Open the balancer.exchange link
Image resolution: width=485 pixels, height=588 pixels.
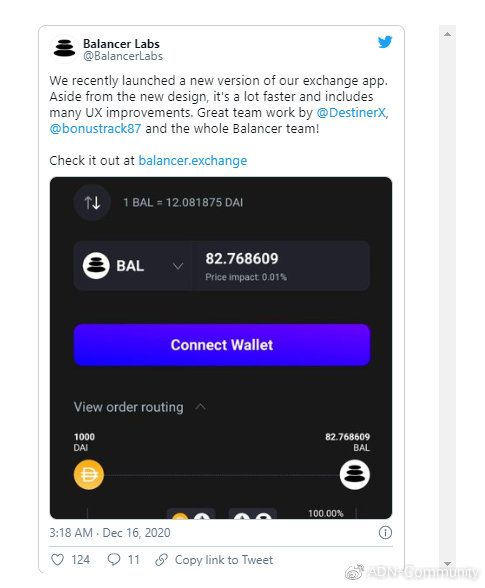point(193,160)
